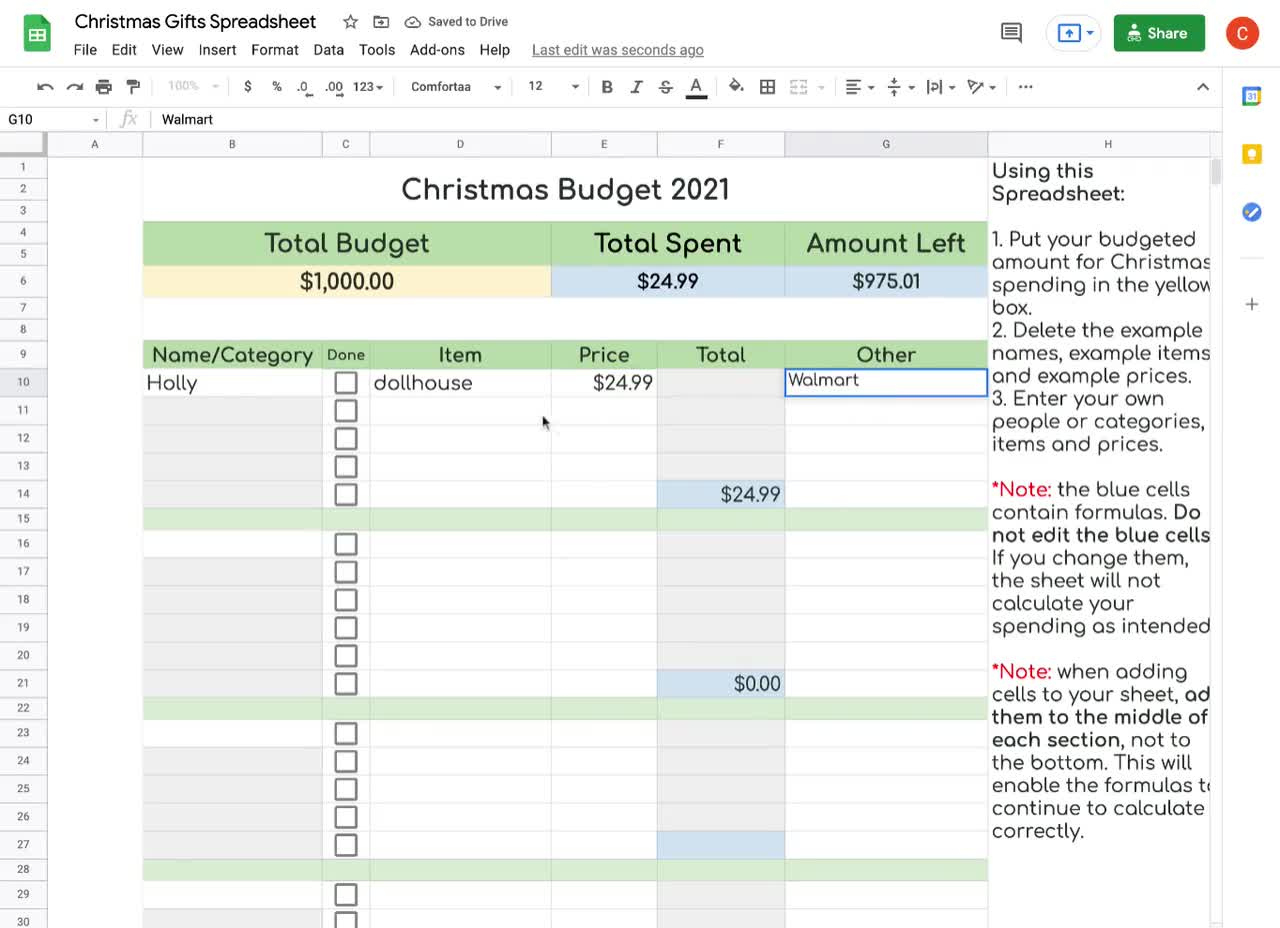Open the Data menu

coord(328,50)
